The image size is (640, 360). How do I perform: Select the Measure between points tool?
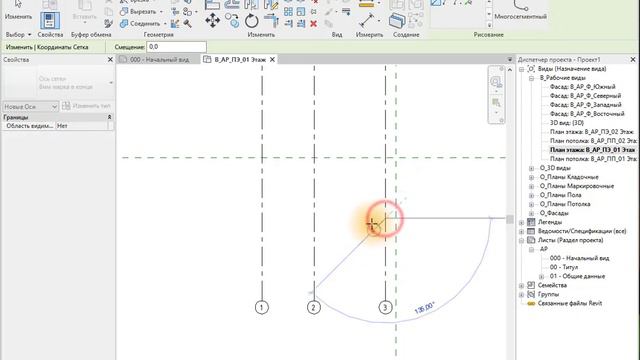point(367,20)
